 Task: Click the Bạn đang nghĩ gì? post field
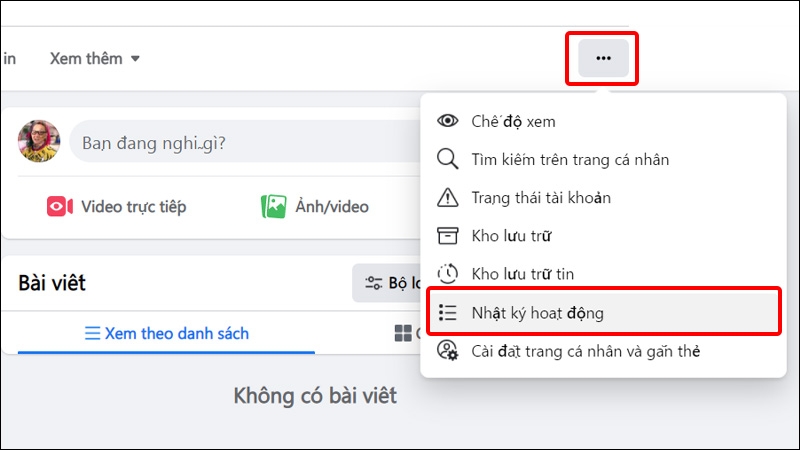[x=245, y=142]
